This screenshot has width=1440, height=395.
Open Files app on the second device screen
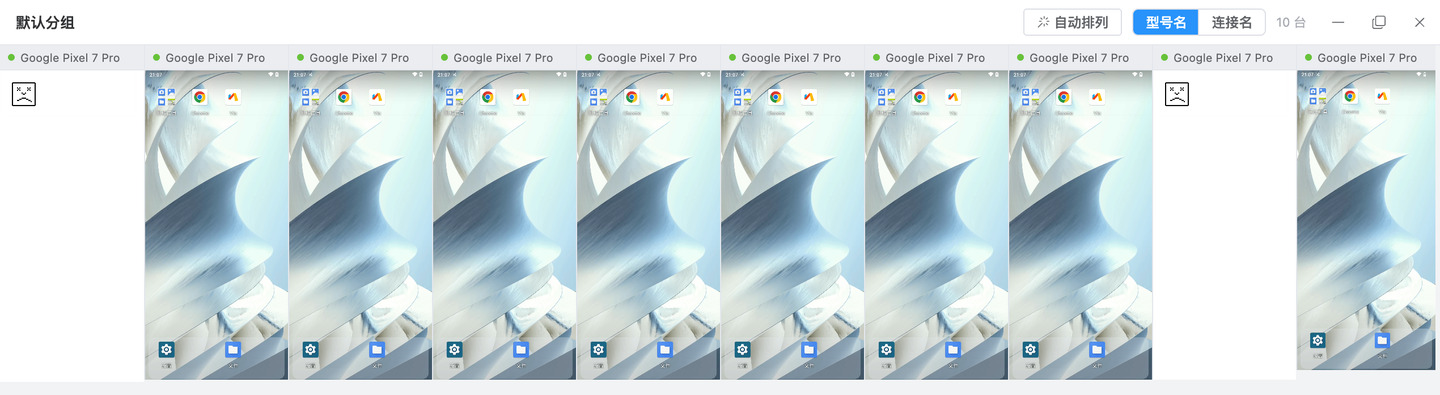click(x=233, y=349)
